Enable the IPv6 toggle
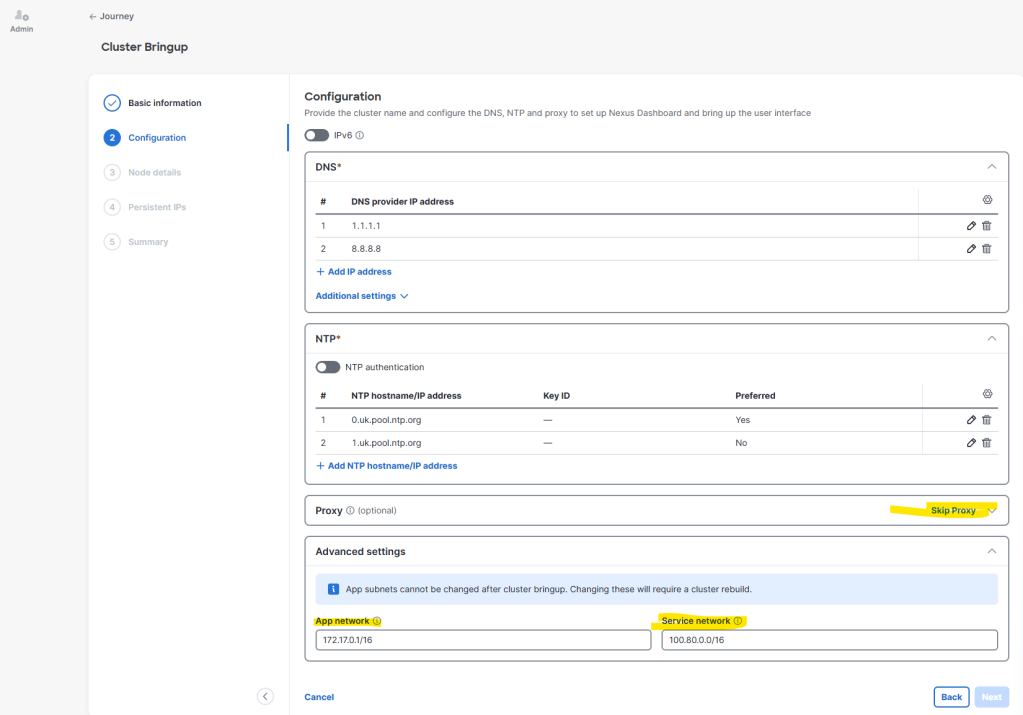 pos(316,135)
